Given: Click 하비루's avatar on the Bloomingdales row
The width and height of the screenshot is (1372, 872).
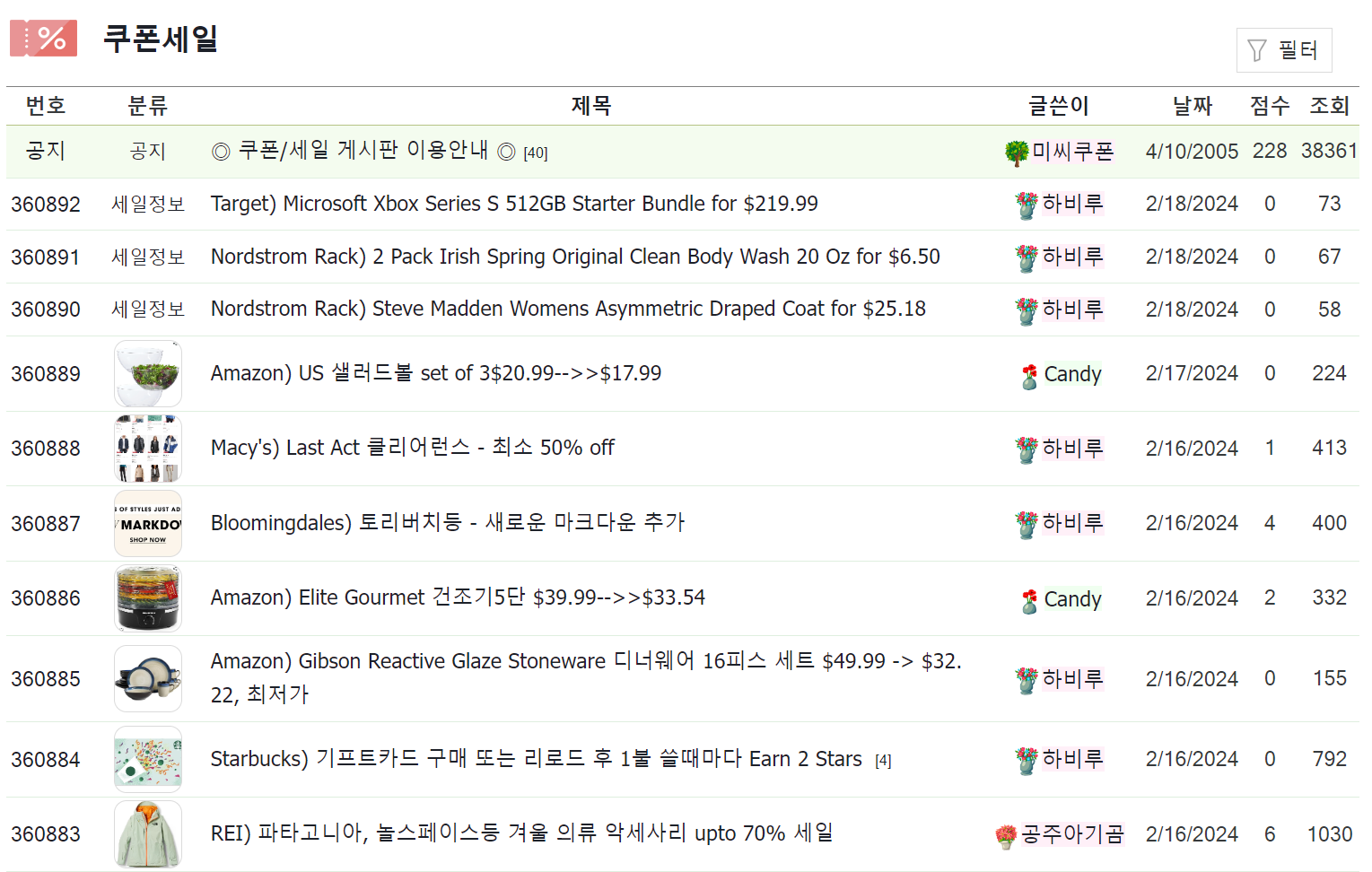Looking at the screenshot, I should [1025, 523].
